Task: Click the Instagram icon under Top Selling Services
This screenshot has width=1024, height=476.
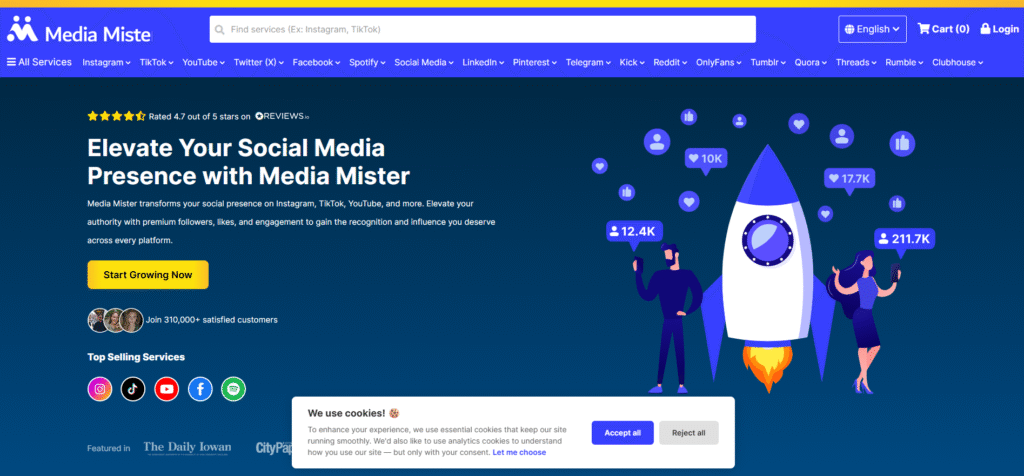Action: (x=100, y=389)
